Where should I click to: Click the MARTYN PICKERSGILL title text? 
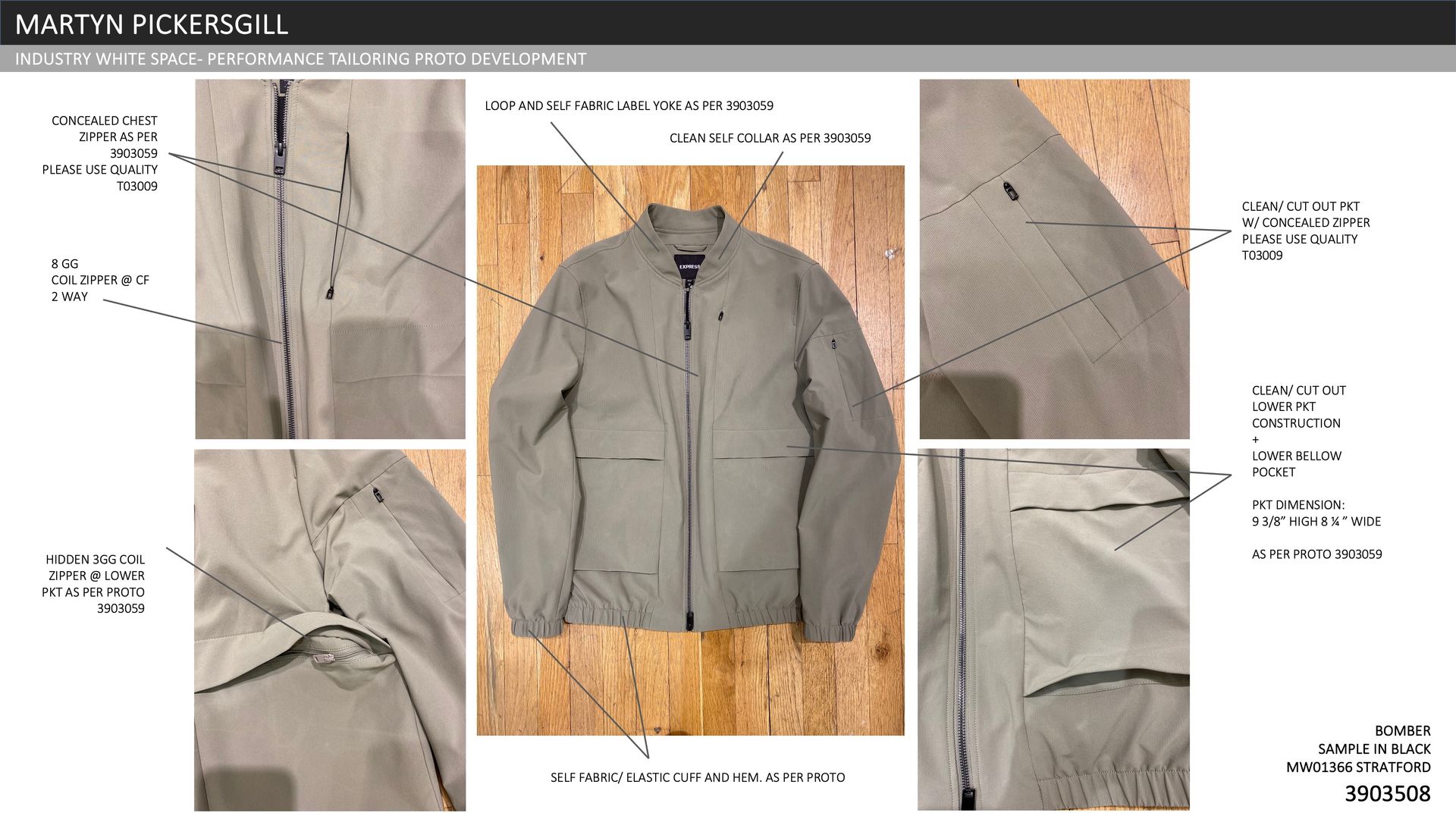click(x=152, y=24)
